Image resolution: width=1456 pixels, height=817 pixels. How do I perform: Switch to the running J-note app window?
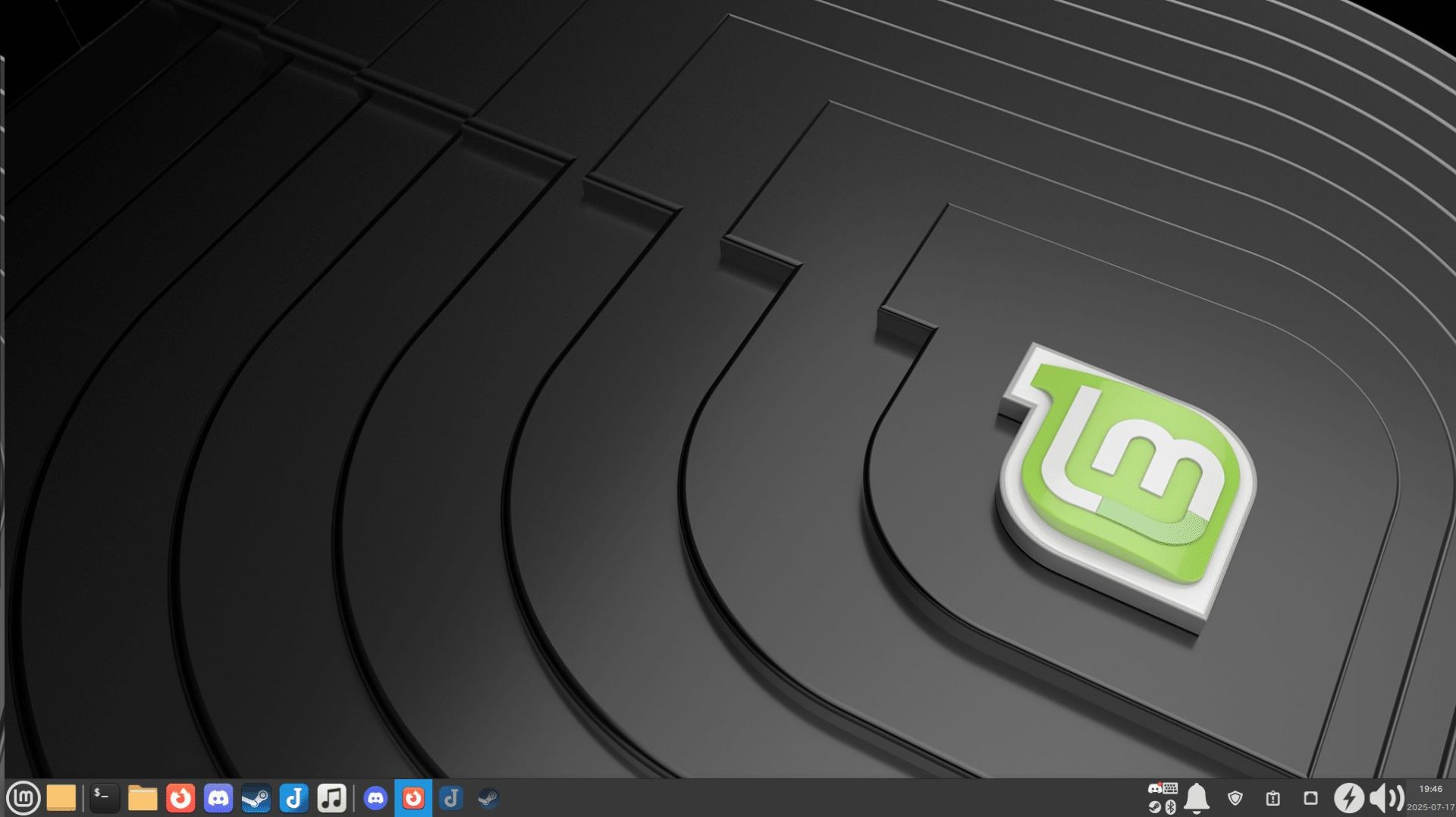pyautogui.click(x=451, y=798)
